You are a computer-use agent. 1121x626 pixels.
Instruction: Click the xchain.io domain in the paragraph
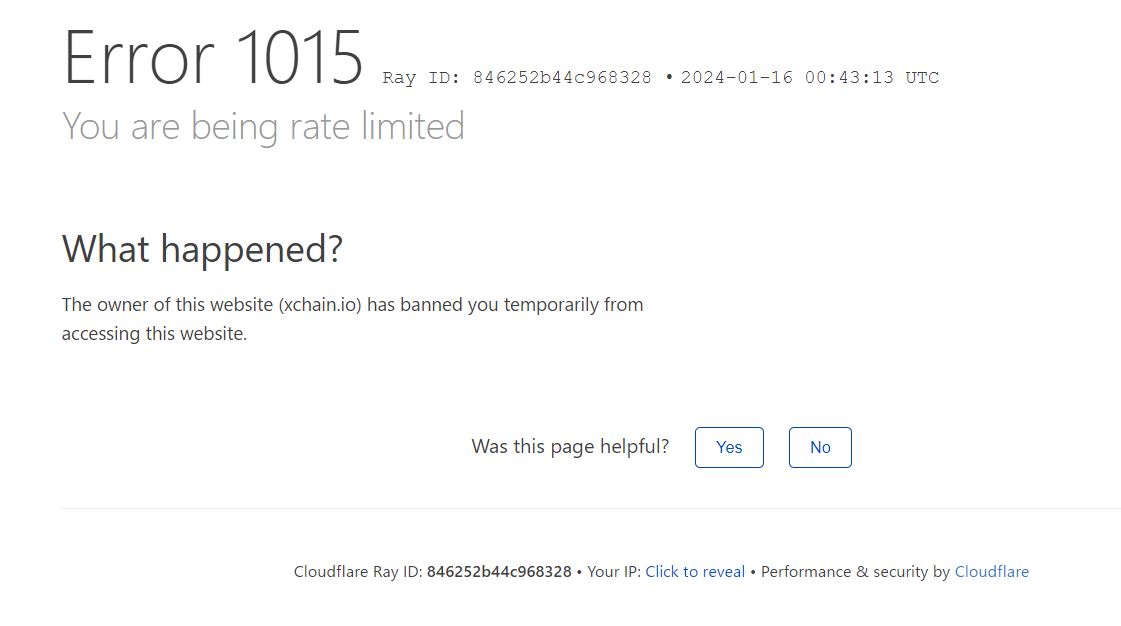click(320, 305)
